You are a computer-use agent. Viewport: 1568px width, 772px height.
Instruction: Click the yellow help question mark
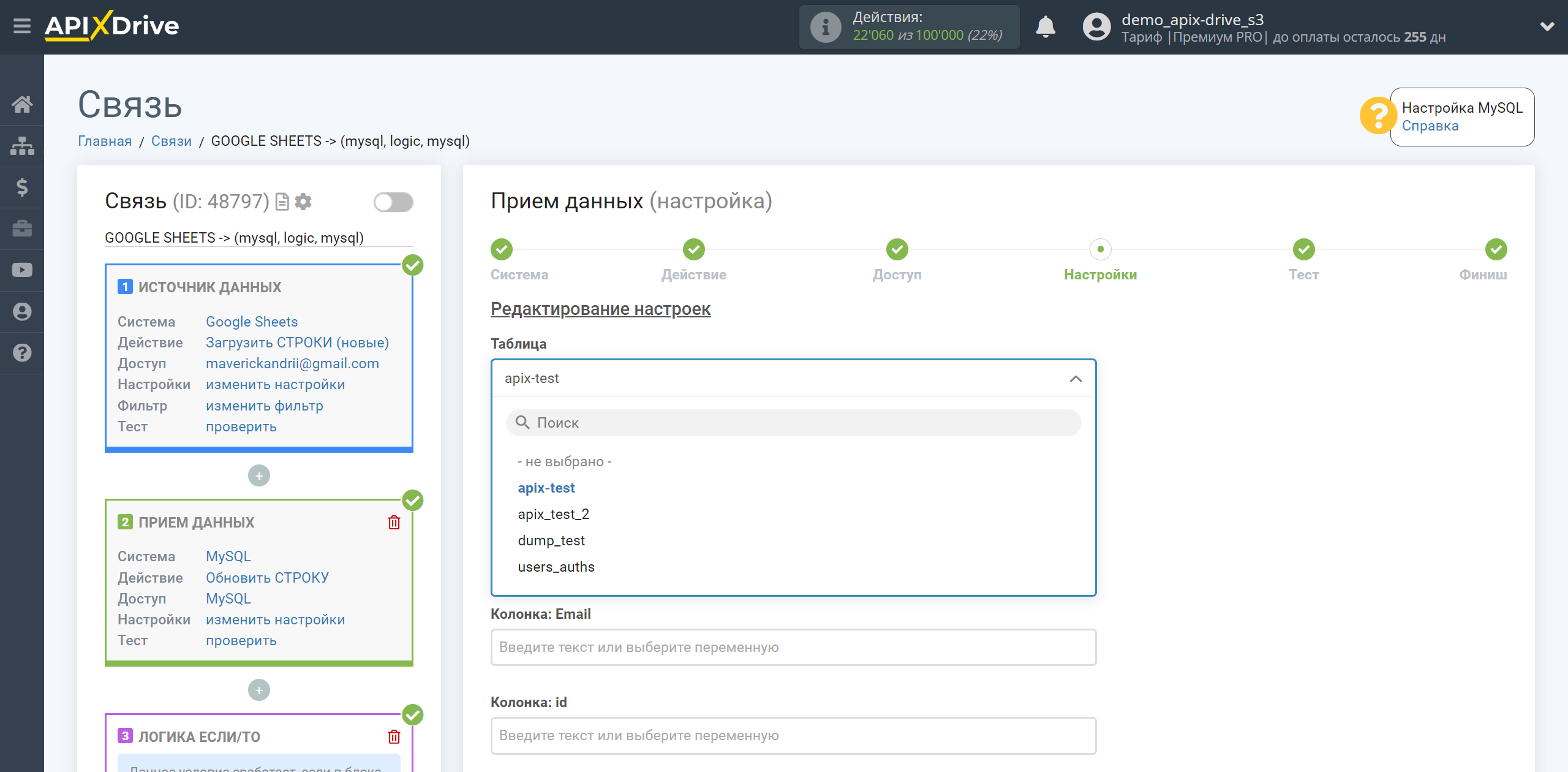1378,116
